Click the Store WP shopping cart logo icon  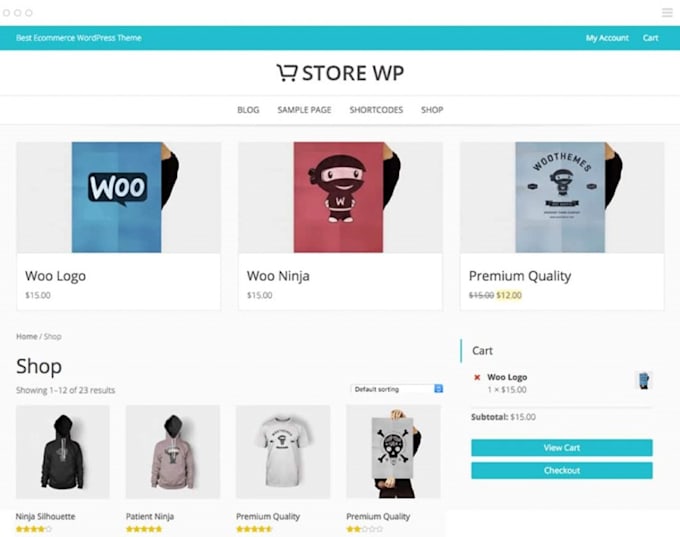point(287,72)
